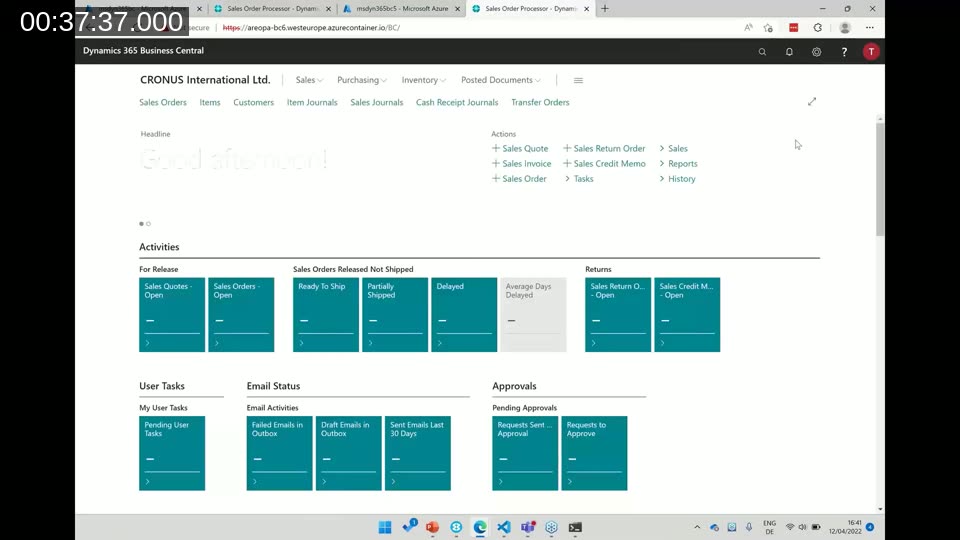Screen dimensions: 960x540
Task: Open the user account avatar T
Action: (x=871, y=51)
